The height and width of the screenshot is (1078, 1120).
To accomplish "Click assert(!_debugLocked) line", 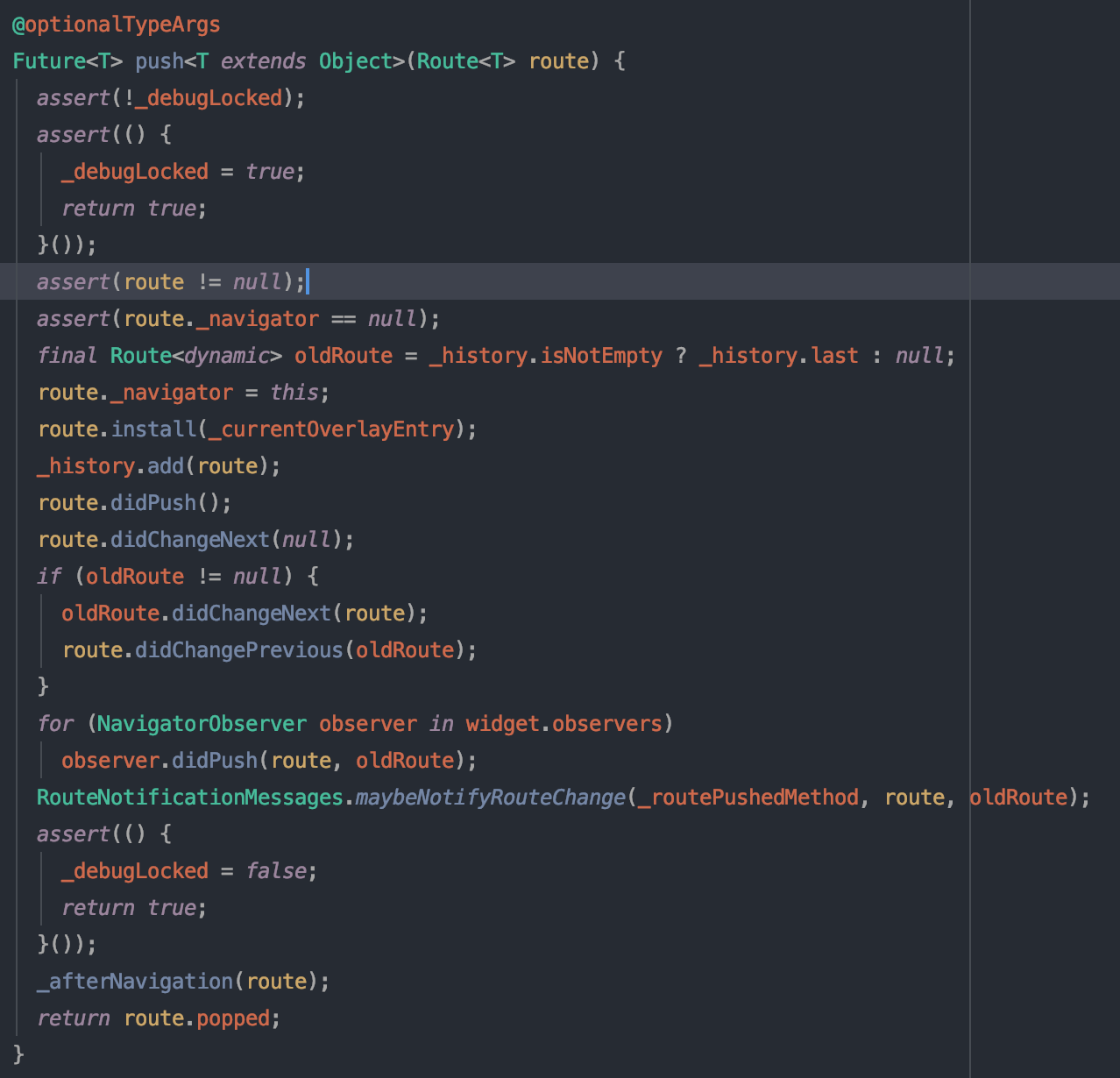I will (171, 98).
